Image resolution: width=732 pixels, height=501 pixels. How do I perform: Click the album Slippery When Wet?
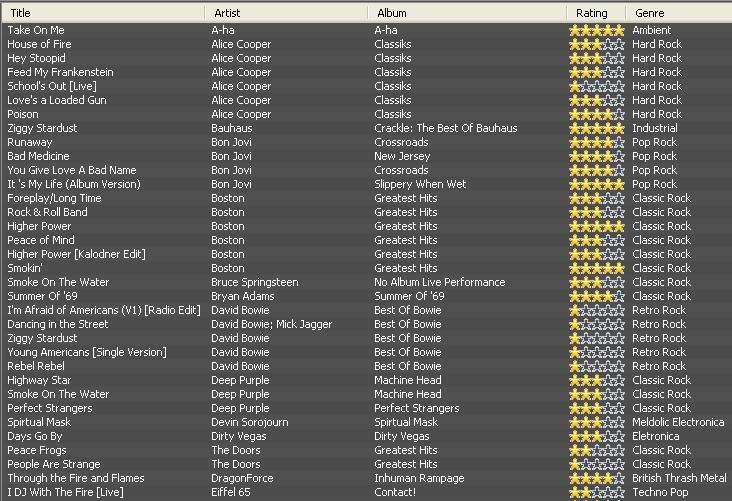coord(420,184)
